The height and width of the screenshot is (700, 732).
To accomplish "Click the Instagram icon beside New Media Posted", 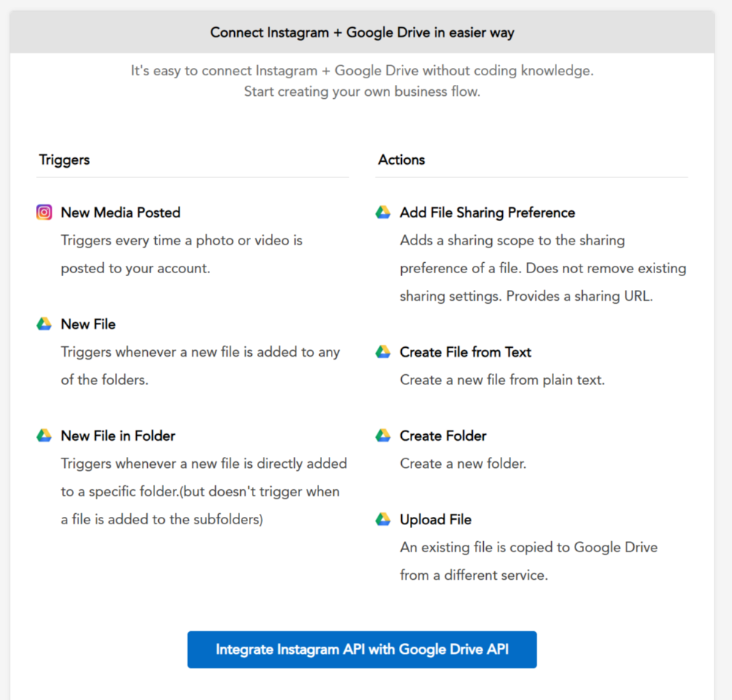I will pyautogui.click(x=44, y=212).
